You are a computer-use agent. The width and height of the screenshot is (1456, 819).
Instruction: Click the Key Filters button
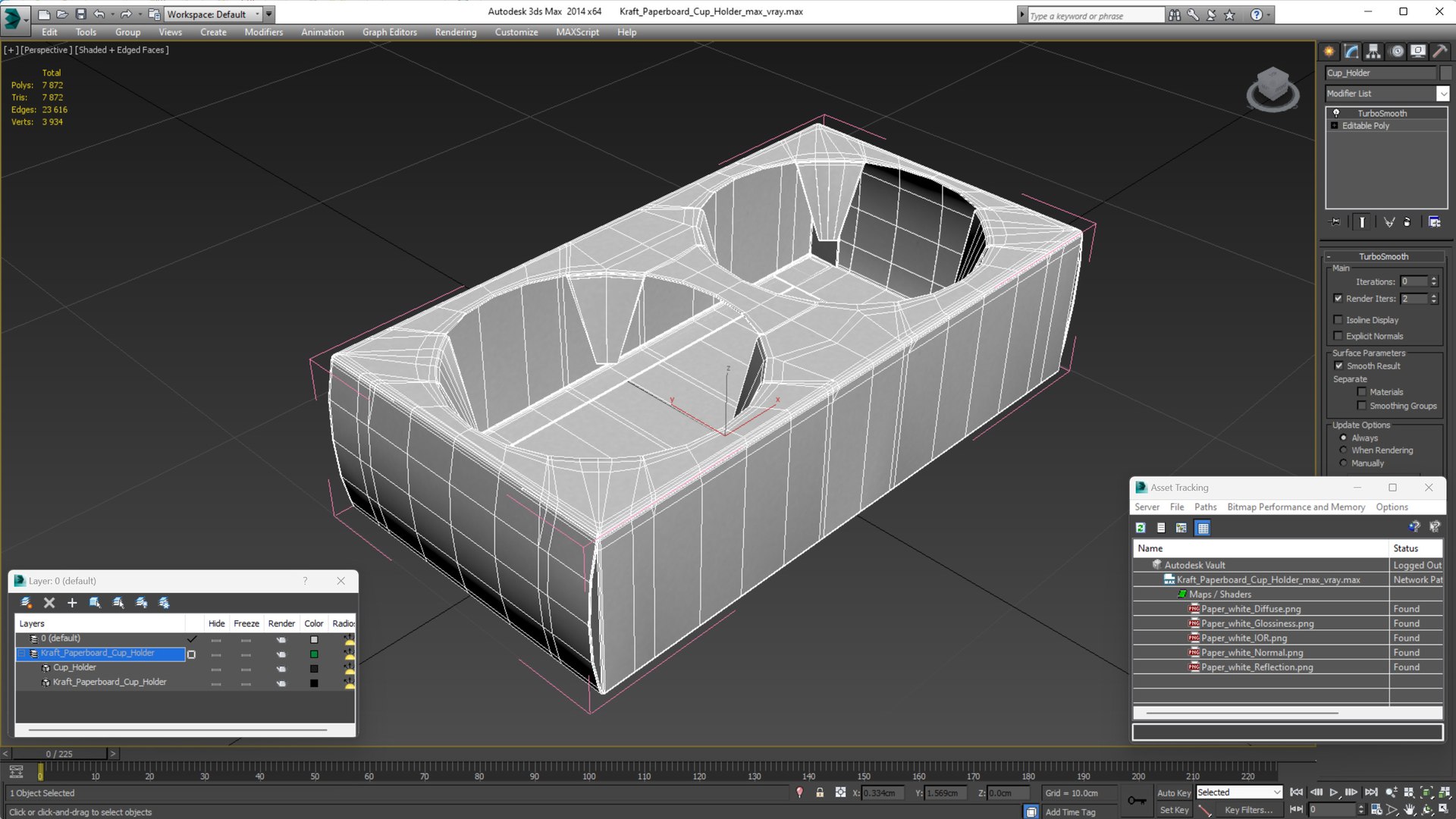pos(1248,810)
